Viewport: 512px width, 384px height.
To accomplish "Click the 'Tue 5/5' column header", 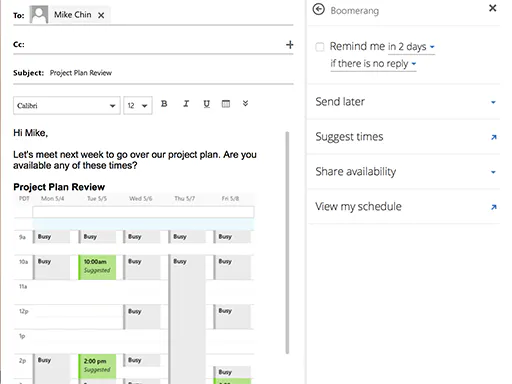I will coord(97,198).
